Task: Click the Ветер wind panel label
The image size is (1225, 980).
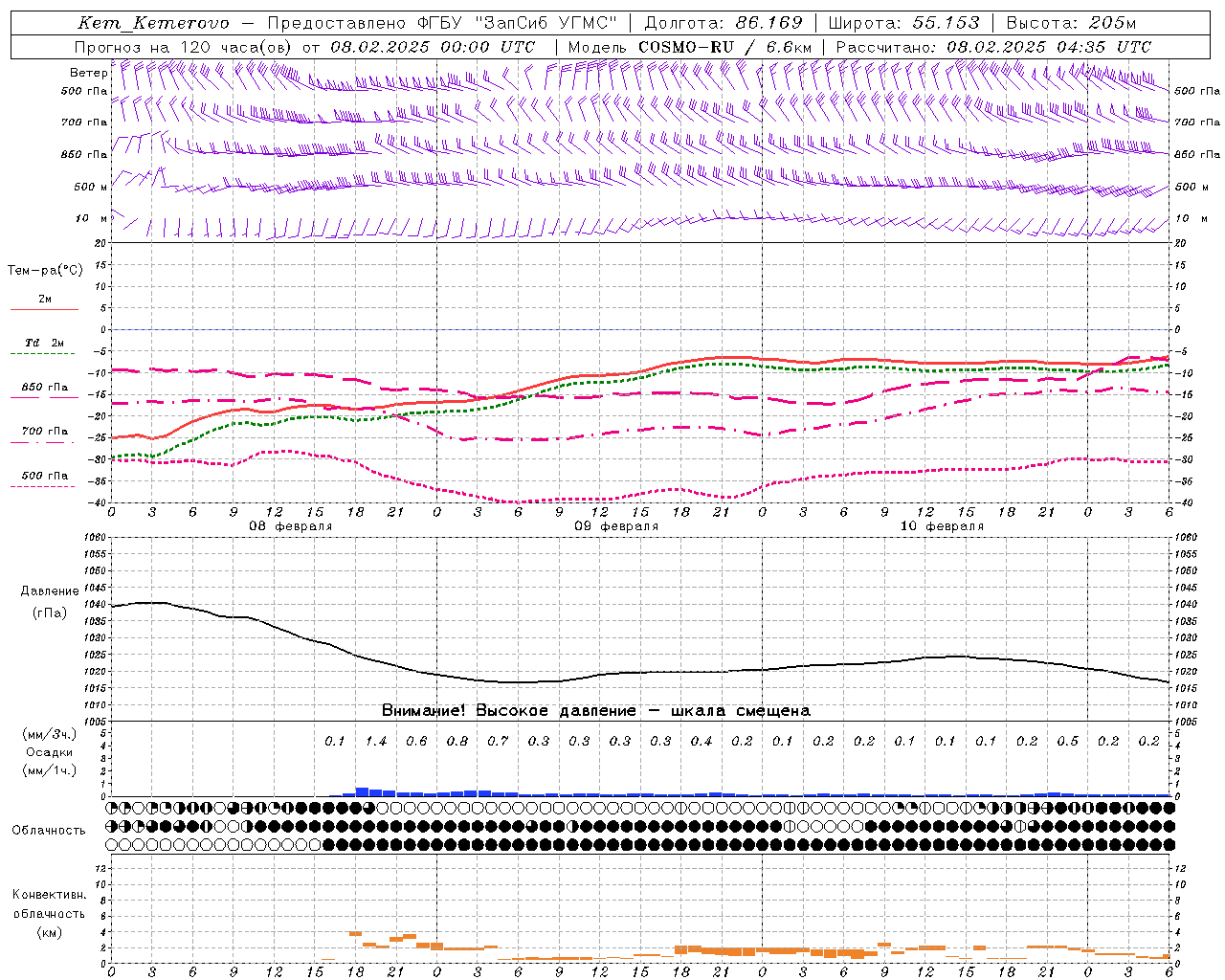Action: [88, 73]
